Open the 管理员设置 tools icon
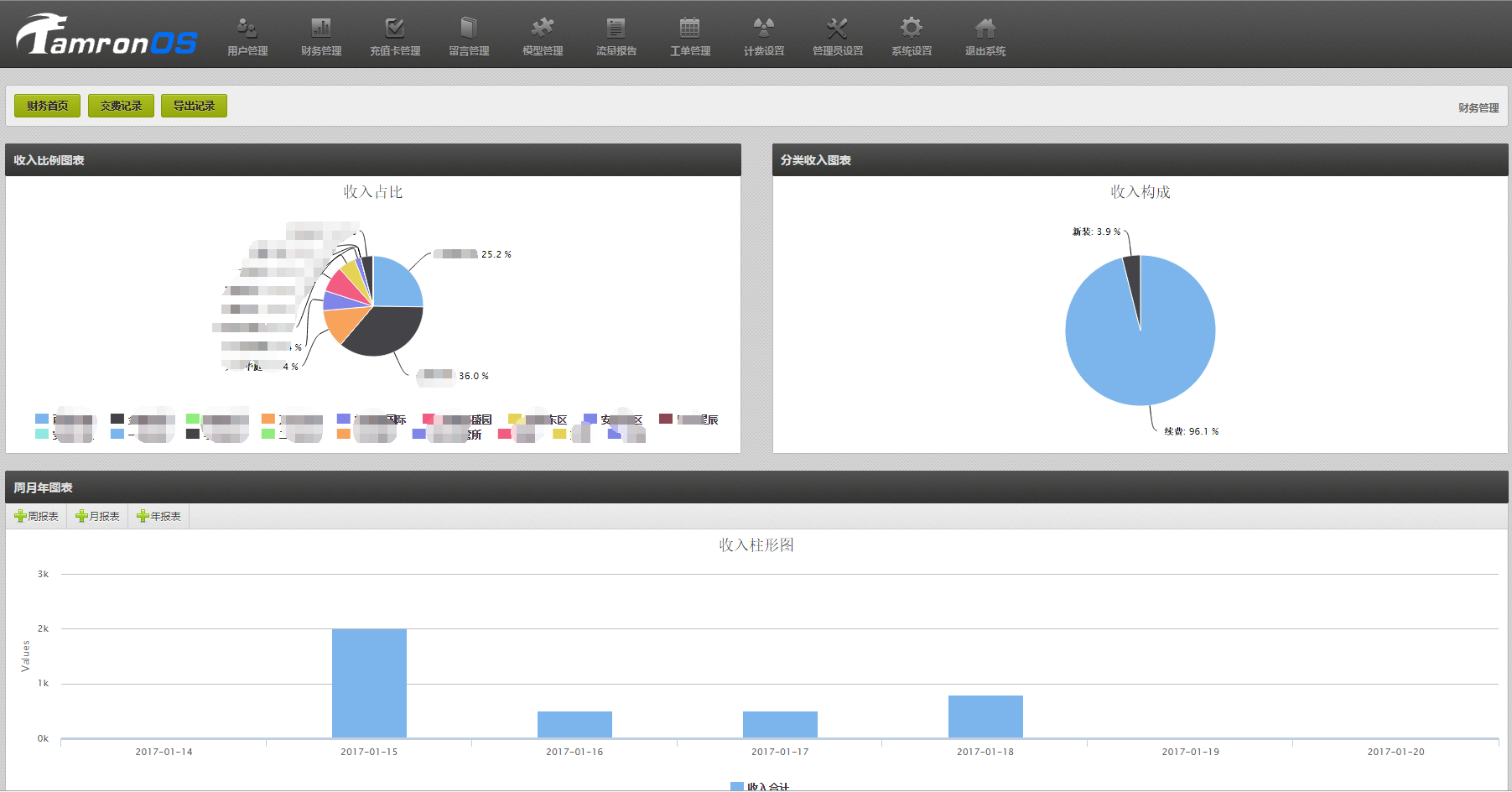The image size is (1512, 792). 838,28
